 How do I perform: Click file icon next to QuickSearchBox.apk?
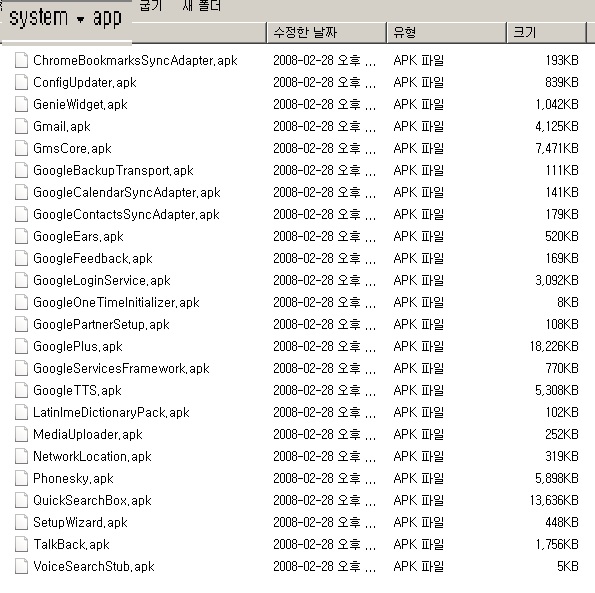click(21, 500)
